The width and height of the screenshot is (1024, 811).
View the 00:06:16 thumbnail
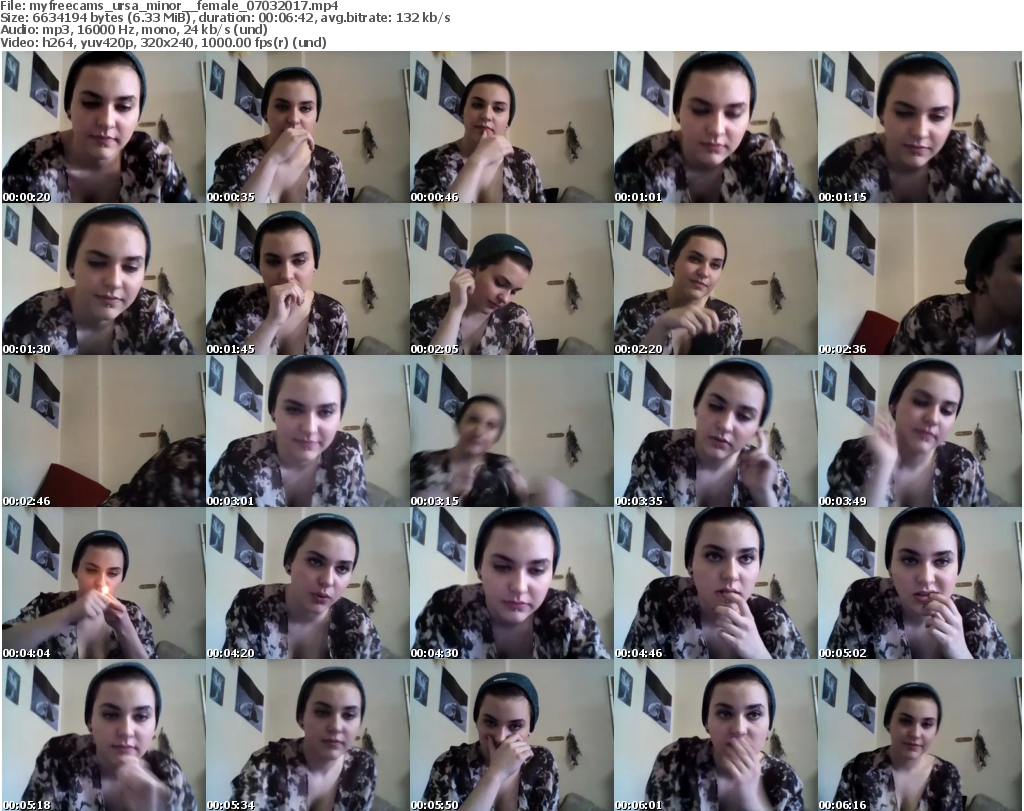click(x=920, y=735)
